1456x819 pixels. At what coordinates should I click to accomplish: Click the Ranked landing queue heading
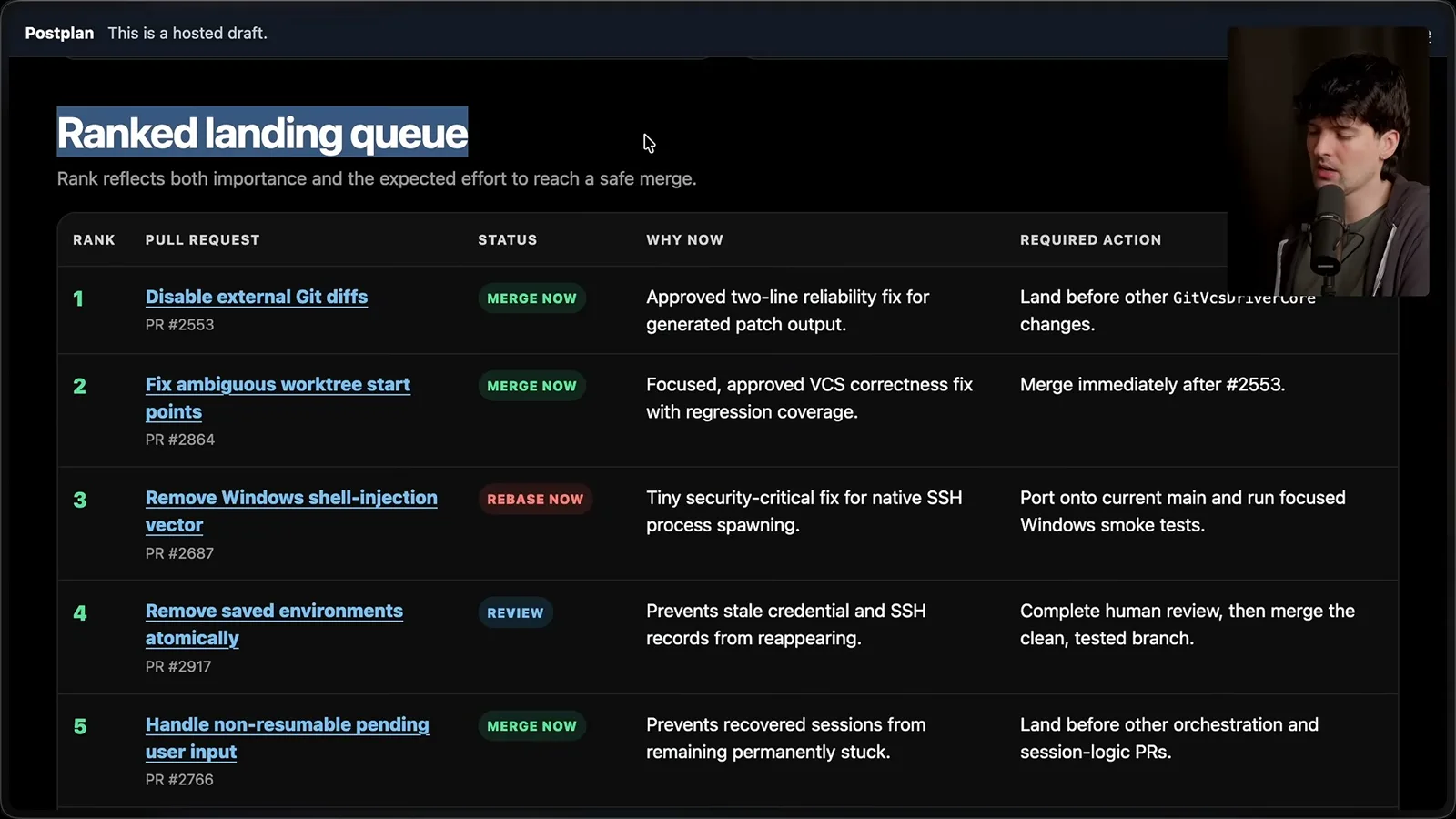point(262,133)
